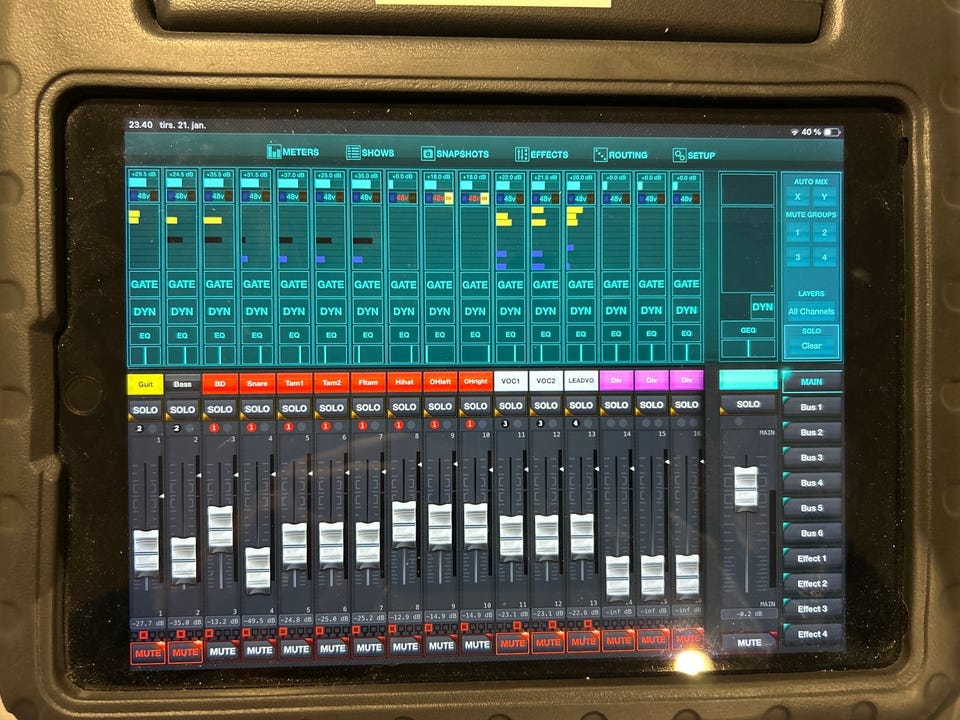Tap the -27.7 dB level on Guit

coord(146,623)
